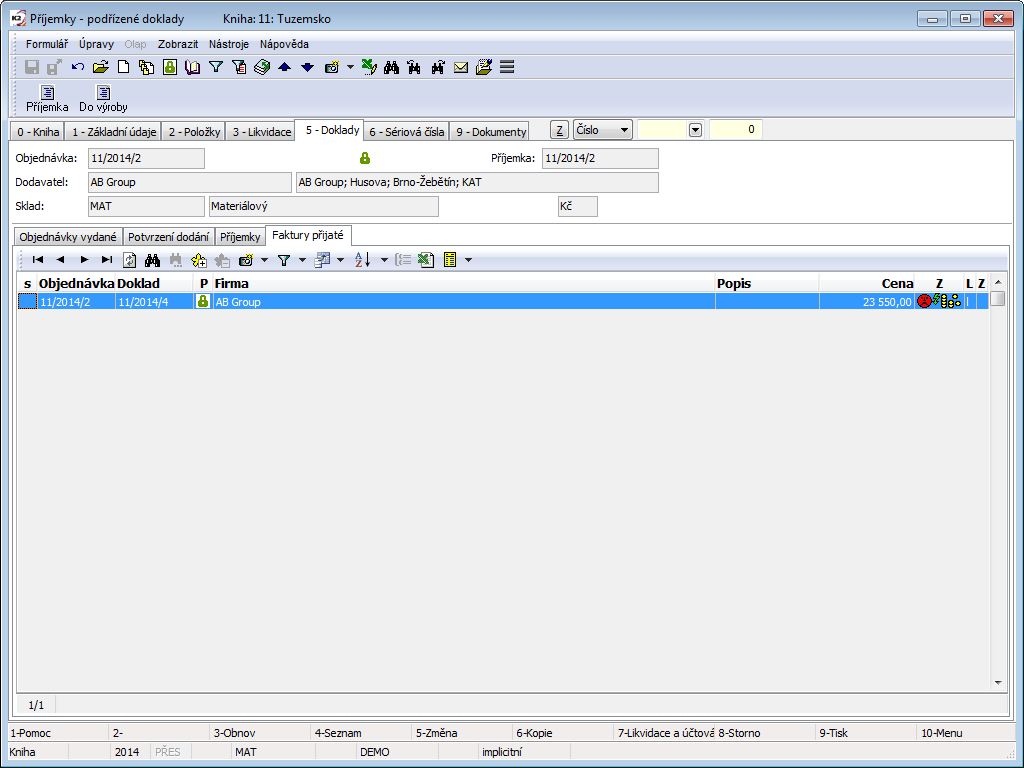Click the 9-Tisk function key button
The image size is (1024, 768).
point(833,733)
